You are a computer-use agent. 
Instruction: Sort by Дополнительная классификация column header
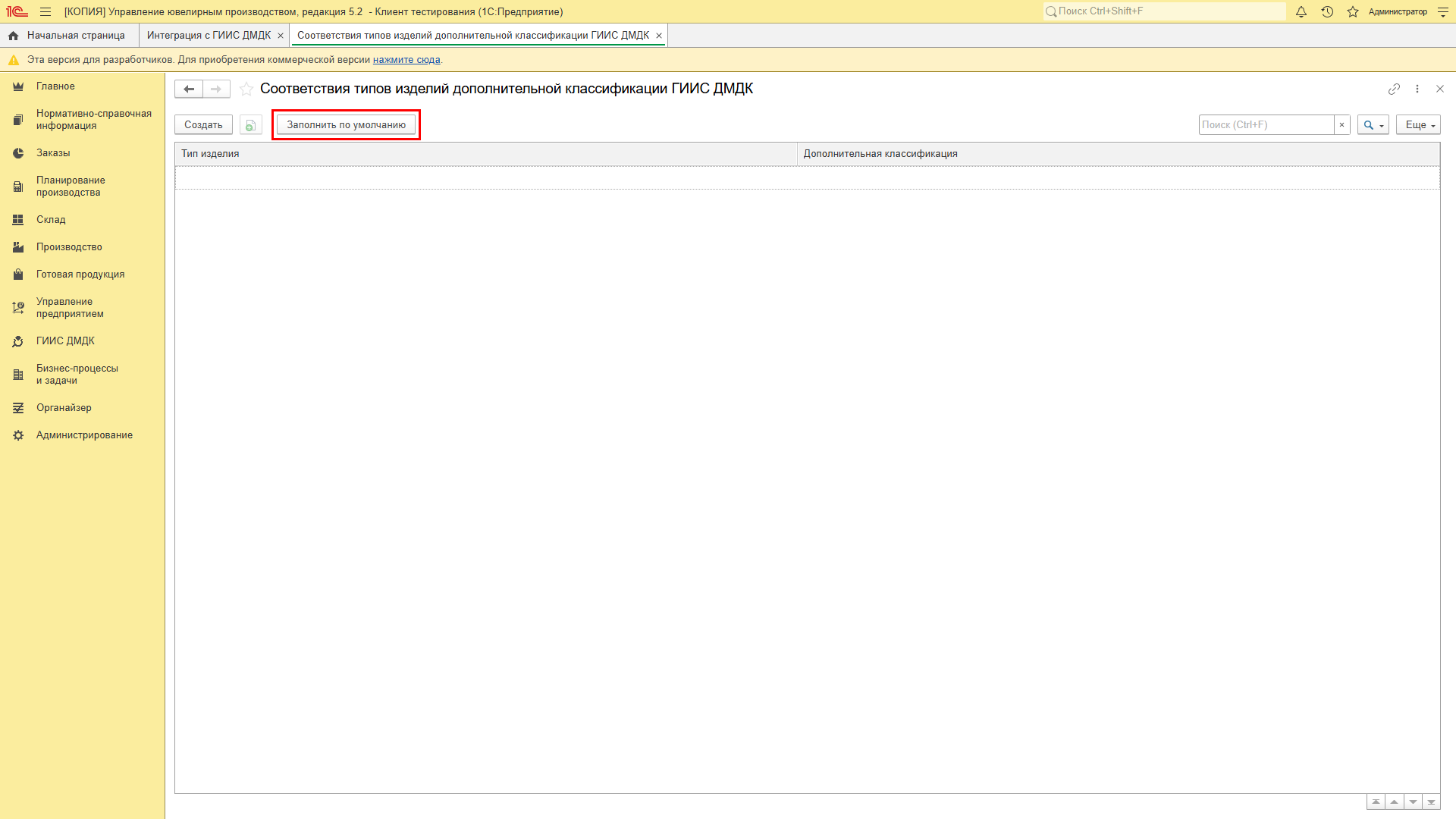click(1119, 154)
